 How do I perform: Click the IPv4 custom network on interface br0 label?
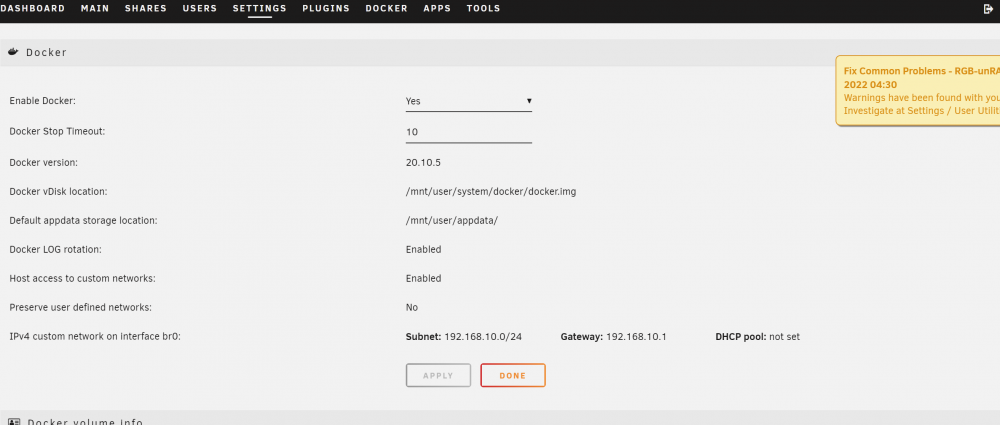(x=95, y=336)
